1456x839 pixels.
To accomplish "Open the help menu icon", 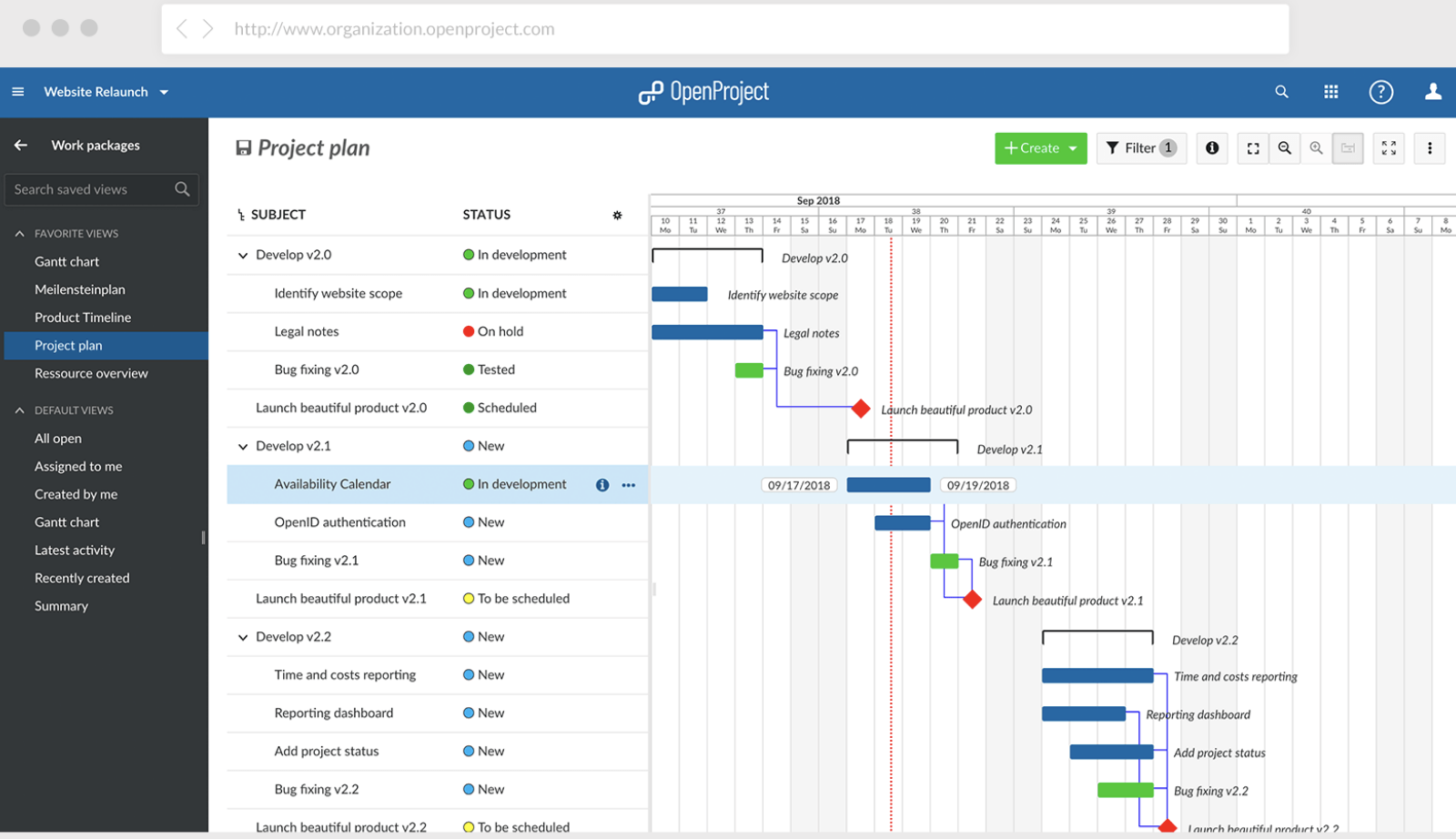I will point(1380,92).
